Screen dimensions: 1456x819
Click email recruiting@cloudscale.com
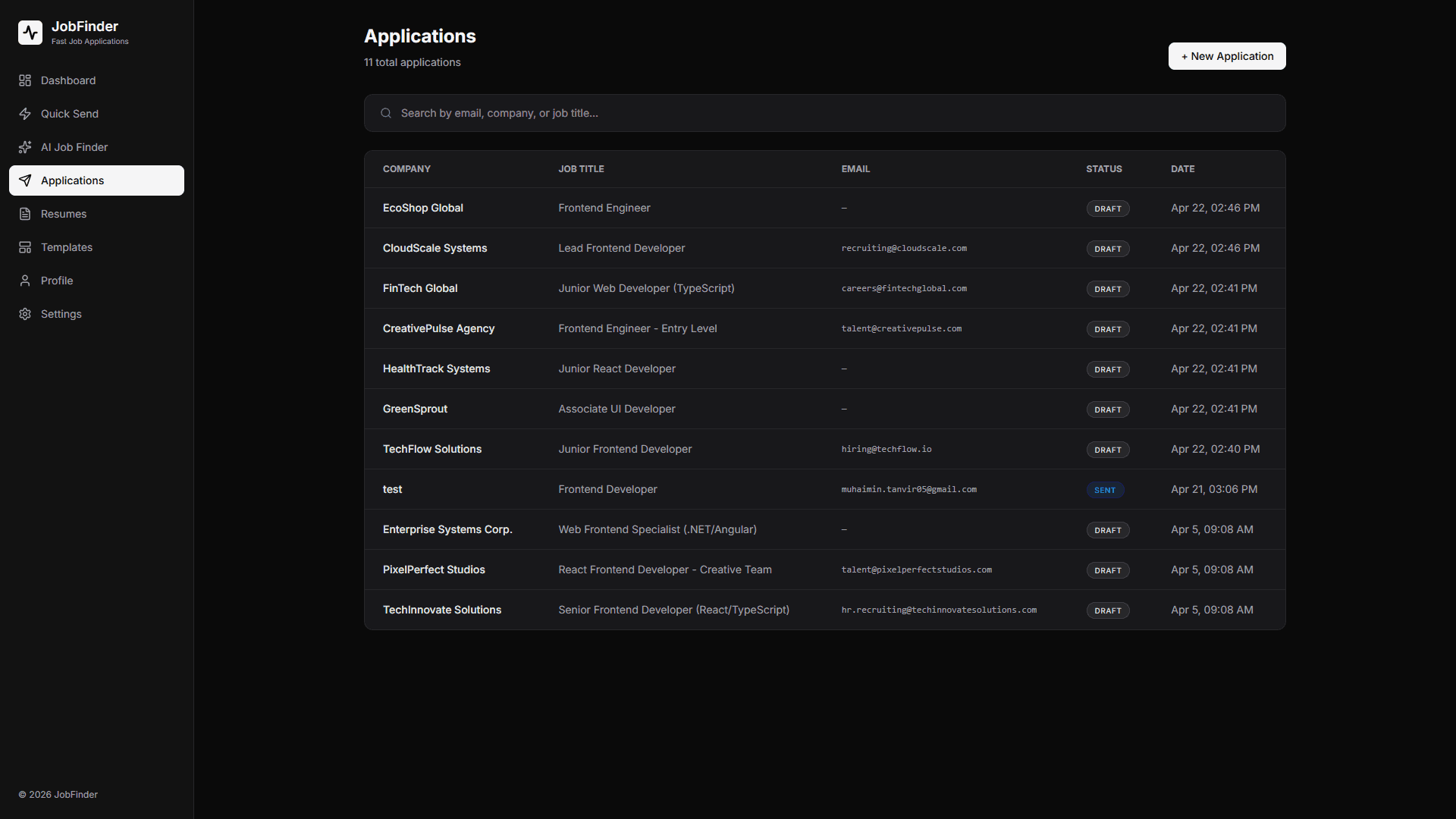tap(904, 248)
